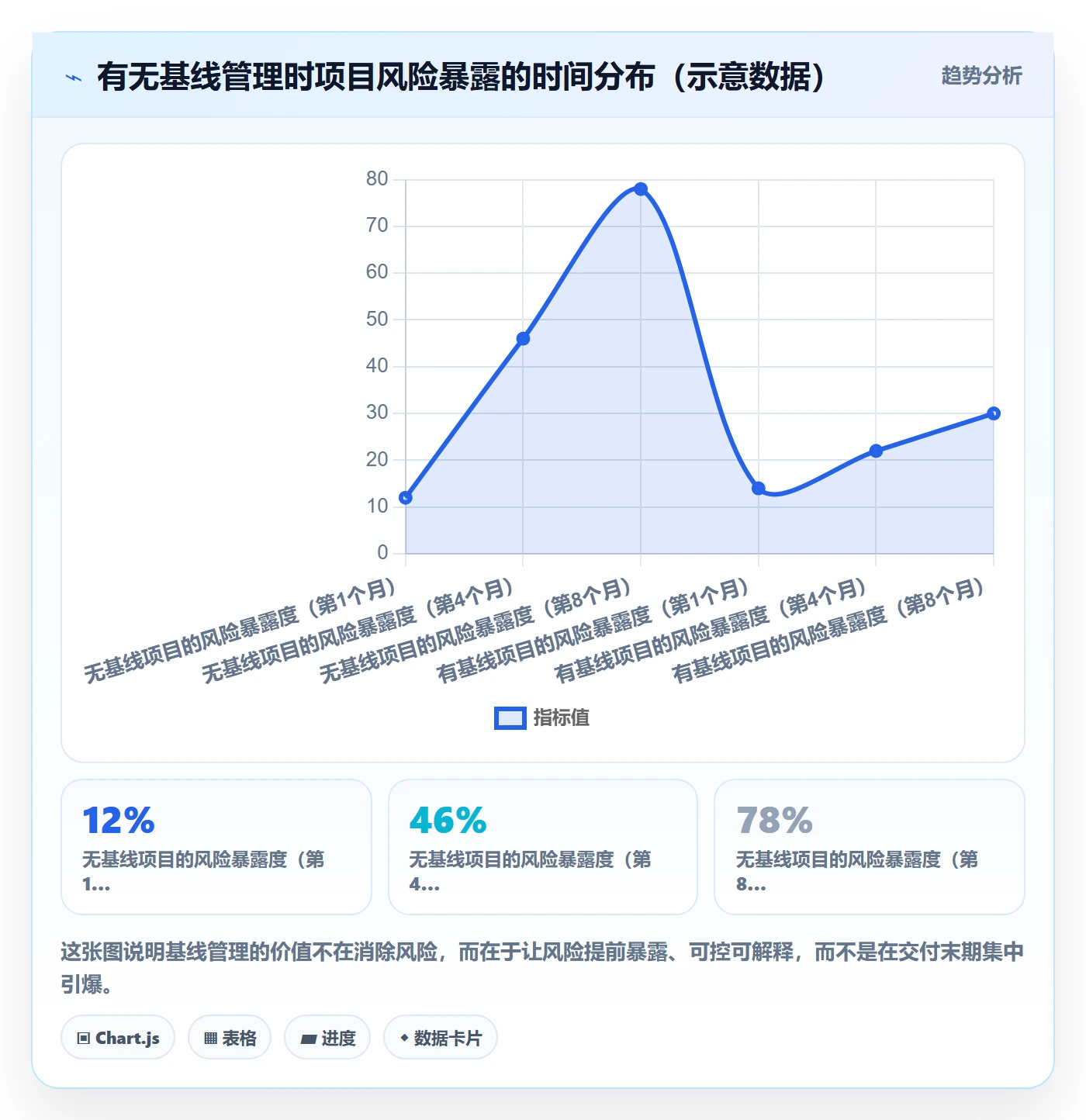
Task: Click the diamond icon in the 数据卡片 chip
Action: (x=404, y=1038)
